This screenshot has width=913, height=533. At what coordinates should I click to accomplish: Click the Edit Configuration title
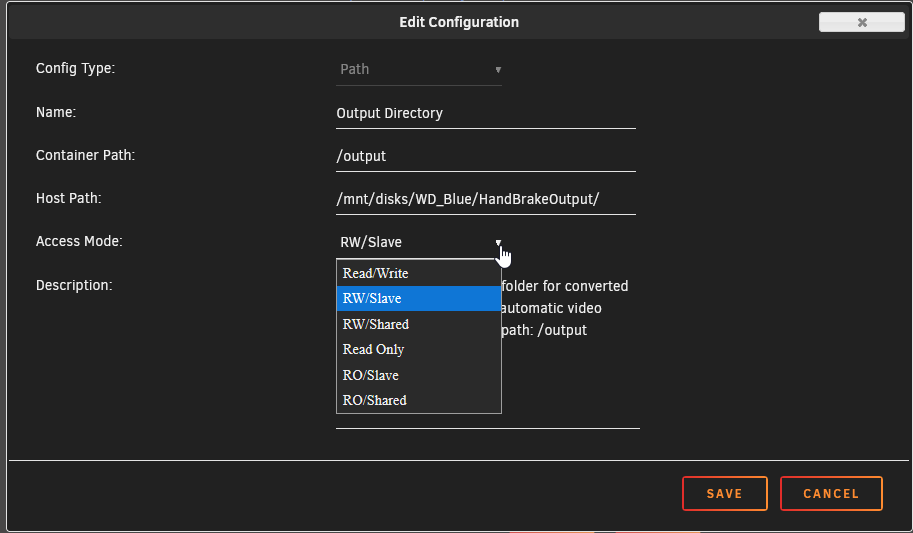(x=459, y=22)
